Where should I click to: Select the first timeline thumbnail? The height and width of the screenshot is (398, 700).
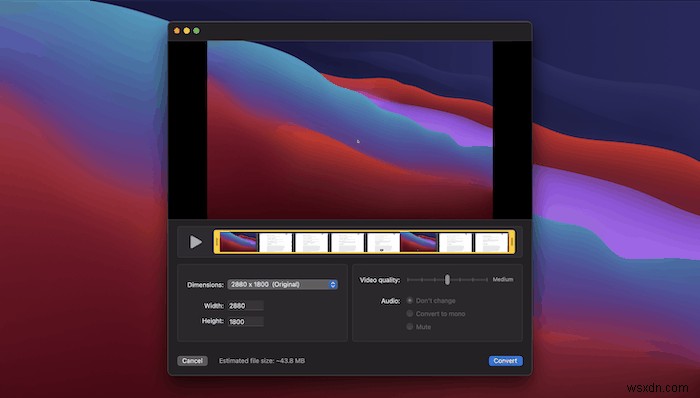pos(239,242)
